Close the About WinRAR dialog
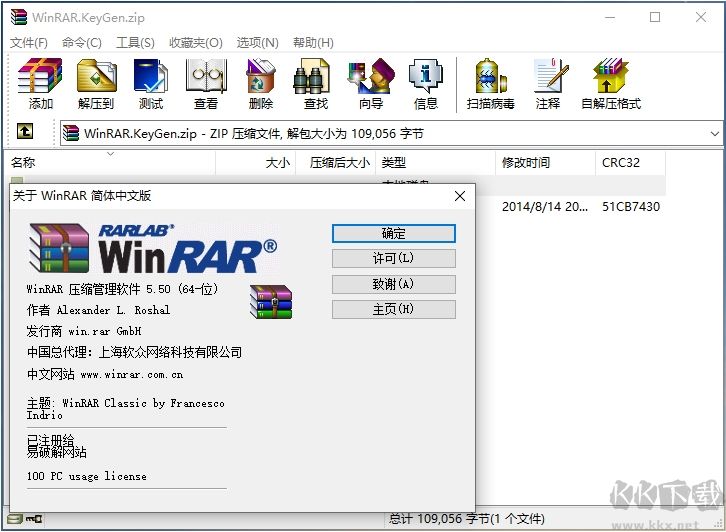 460,196
